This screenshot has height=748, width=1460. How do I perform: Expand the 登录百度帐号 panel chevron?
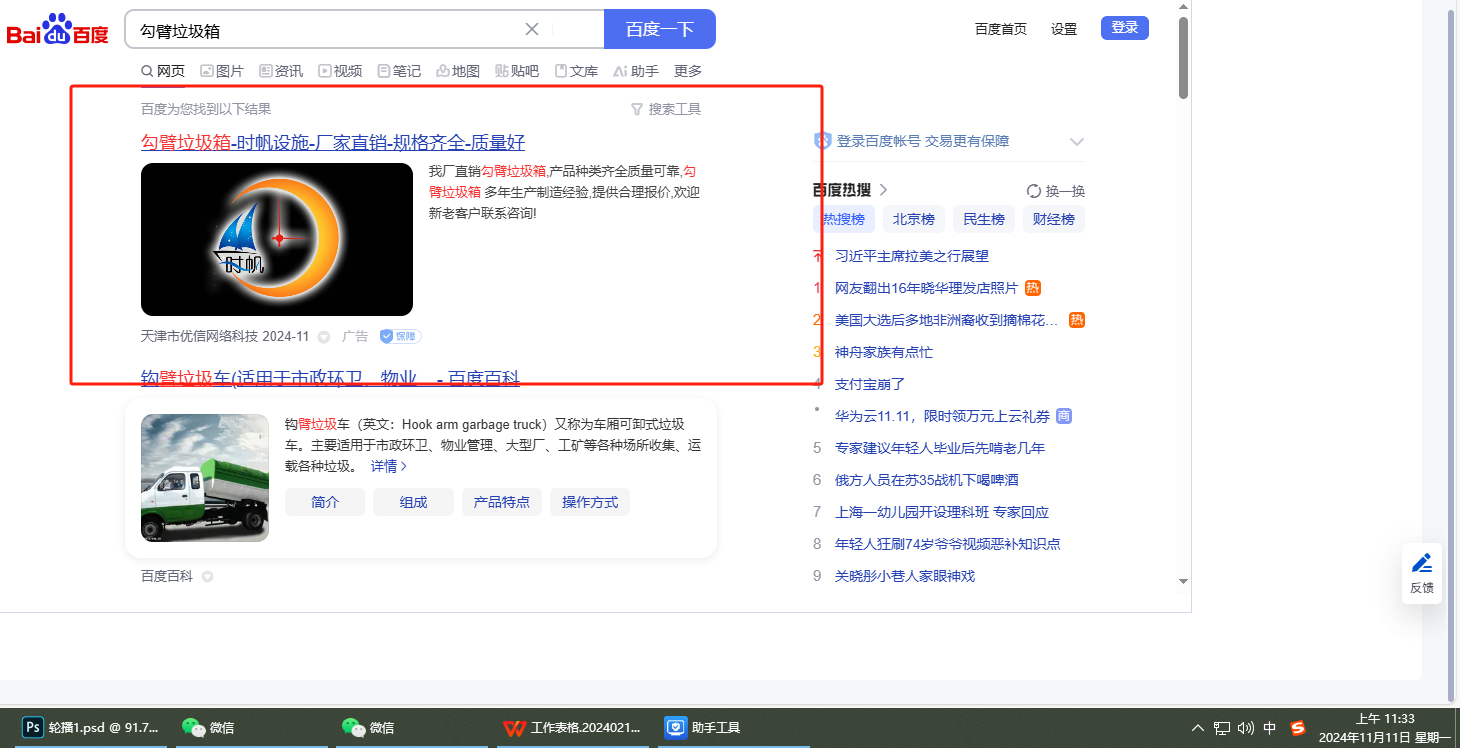coord(1076,141)
